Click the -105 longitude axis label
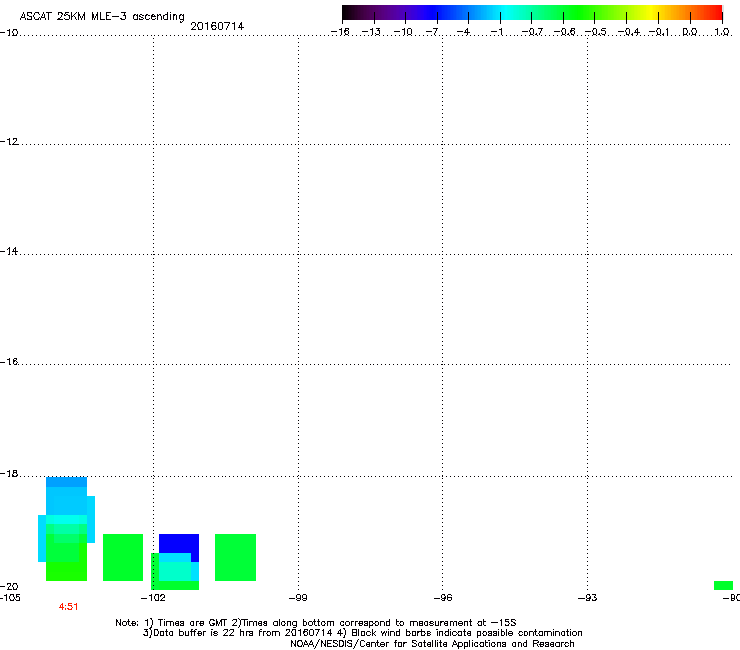Screen dimensions: 740x650 pyautogui.click(x=10, y=598)
